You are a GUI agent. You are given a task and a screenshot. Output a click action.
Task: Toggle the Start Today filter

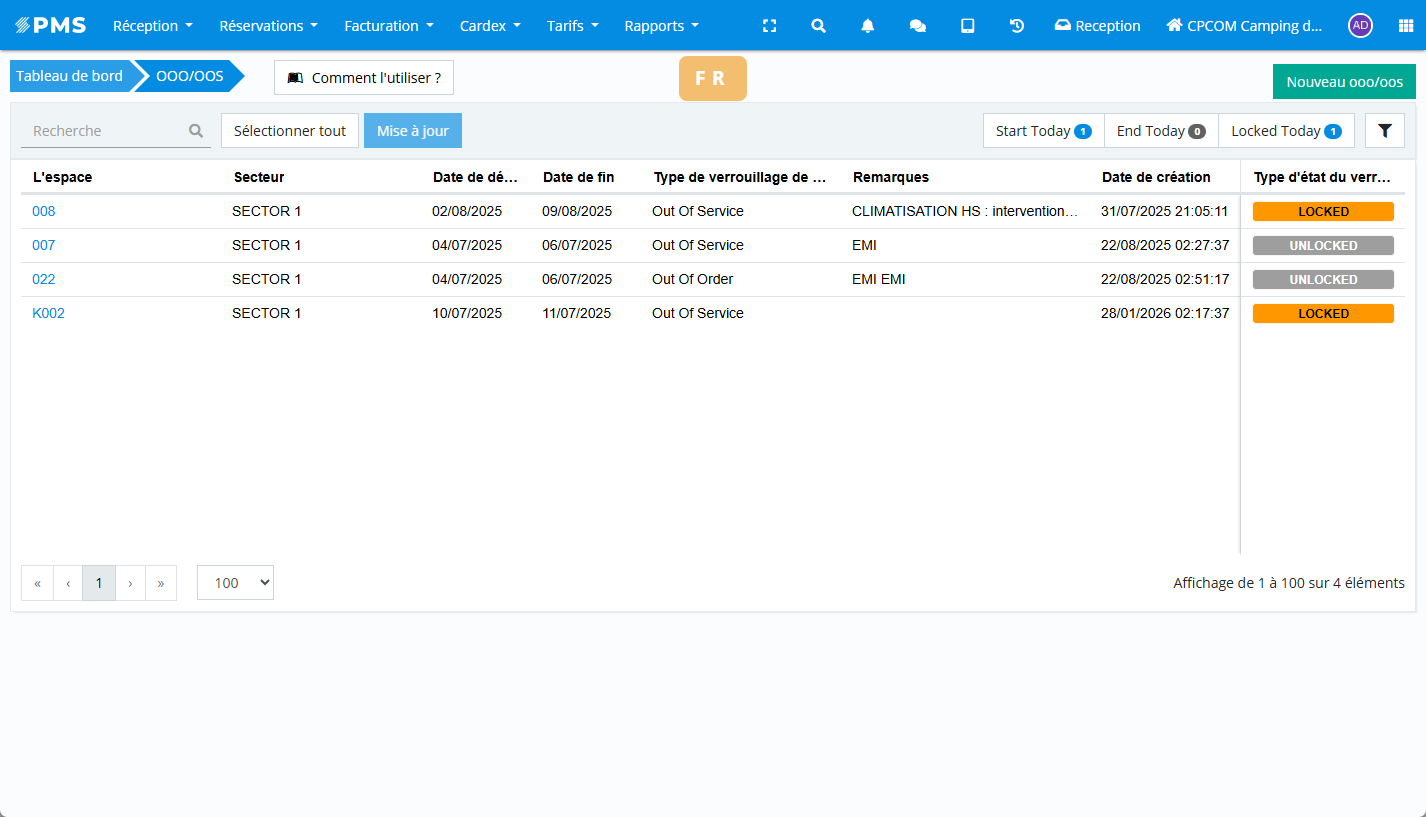[x=1043, y=131]
